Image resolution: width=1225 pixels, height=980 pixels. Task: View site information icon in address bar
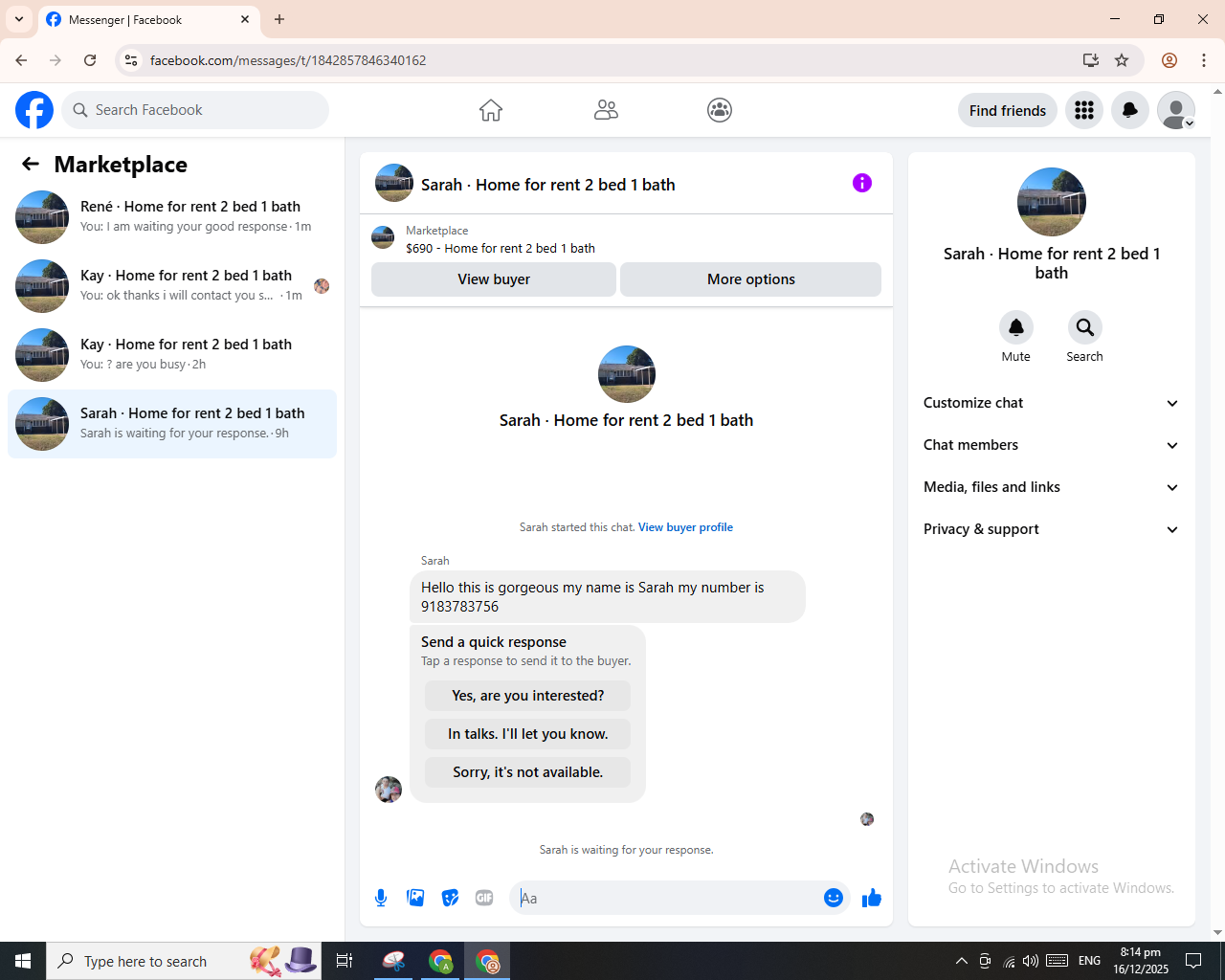coord(131,60)
